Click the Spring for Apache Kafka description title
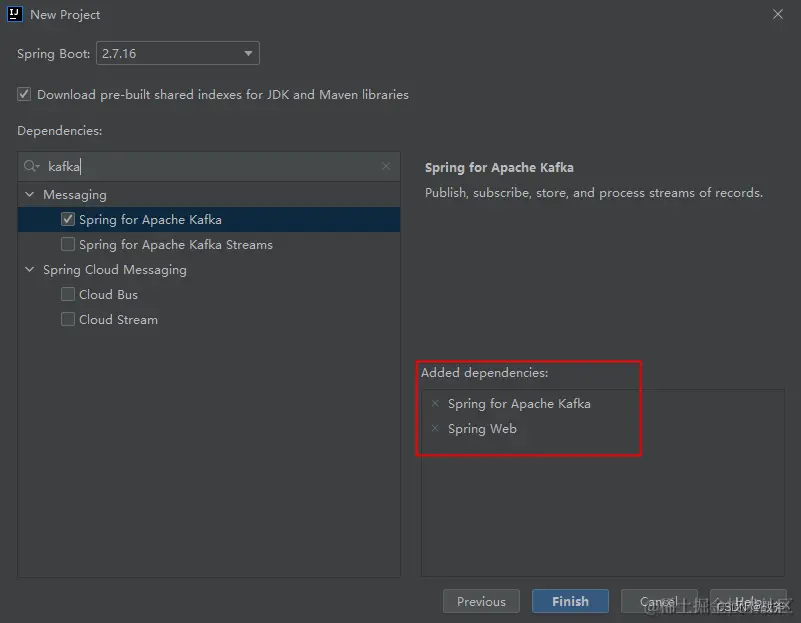Viewport: 801px width, 623px height. click(x=499, y=167)
